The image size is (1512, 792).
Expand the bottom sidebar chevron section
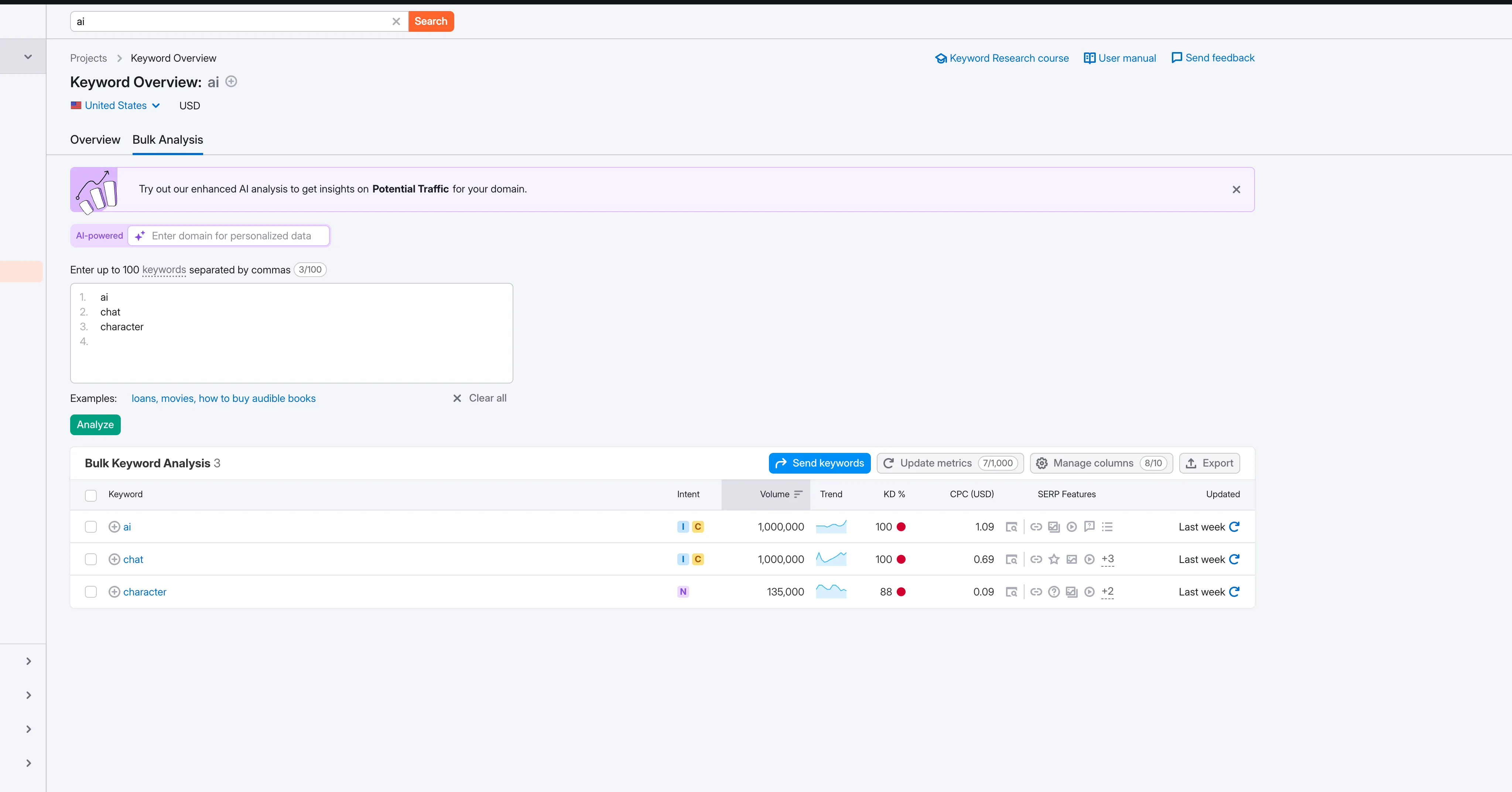pos(28,763)
